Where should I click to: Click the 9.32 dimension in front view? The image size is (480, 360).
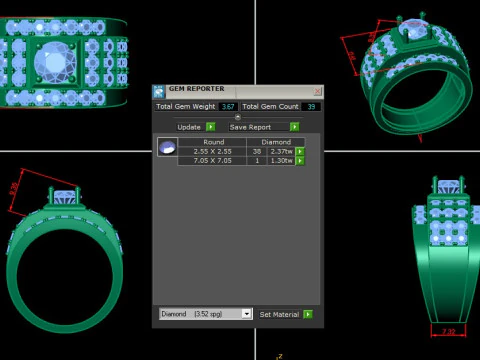click(14, 190)
